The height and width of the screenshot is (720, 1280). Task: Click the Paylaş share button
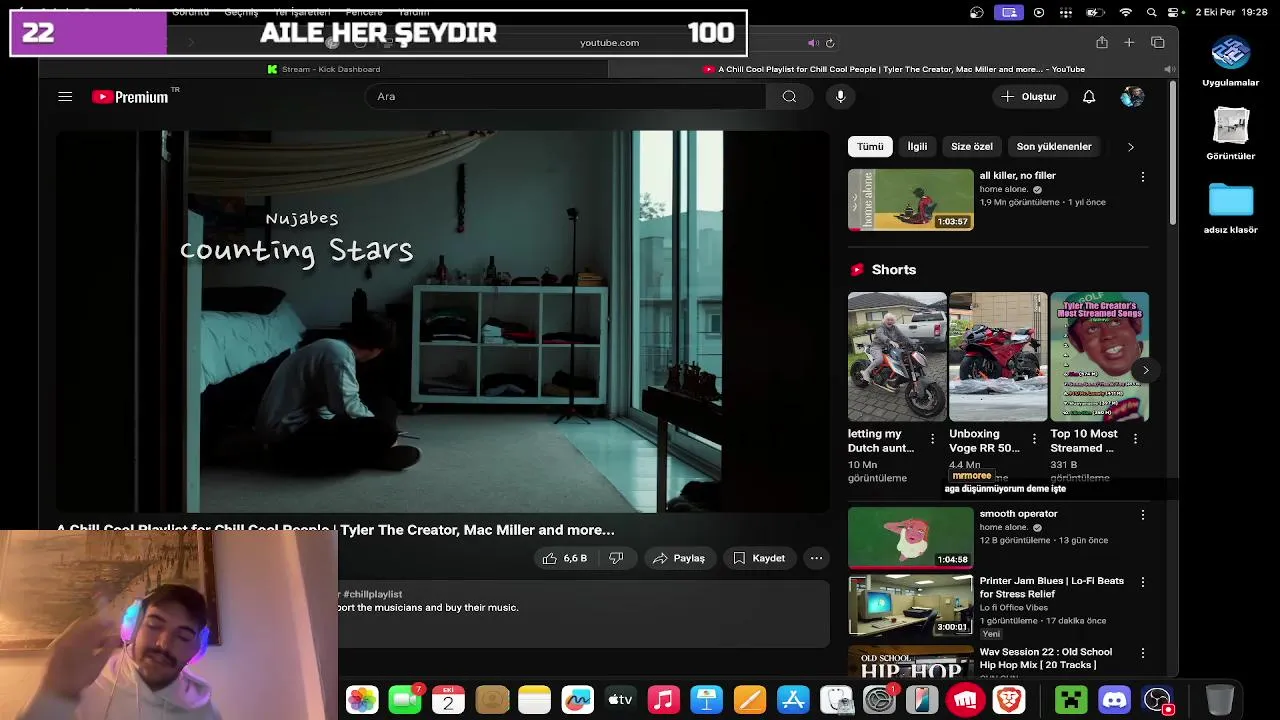(x=679, y=558)
